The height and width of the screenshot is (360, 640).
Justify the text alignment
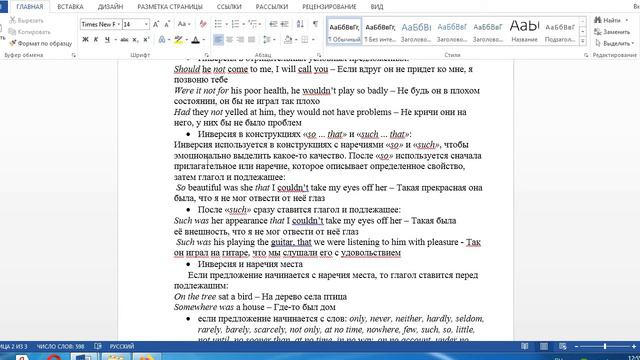(x=251, y=40)
